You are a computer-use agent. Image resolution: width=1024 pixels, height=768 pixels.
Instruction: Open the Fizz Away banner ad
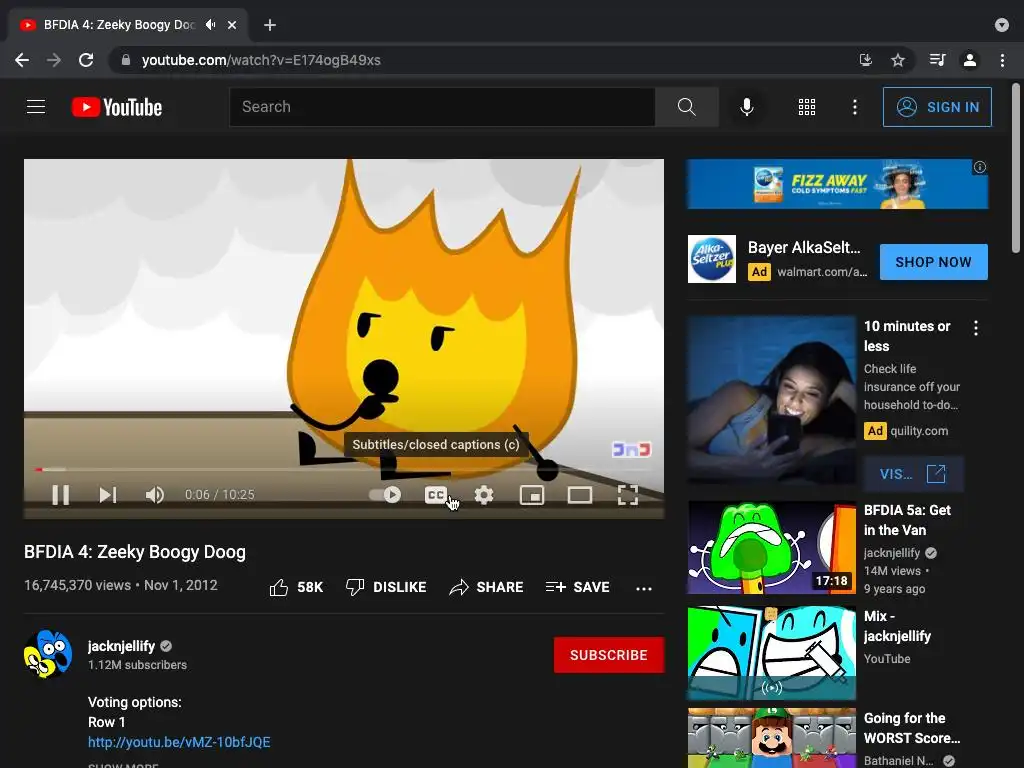837,184
